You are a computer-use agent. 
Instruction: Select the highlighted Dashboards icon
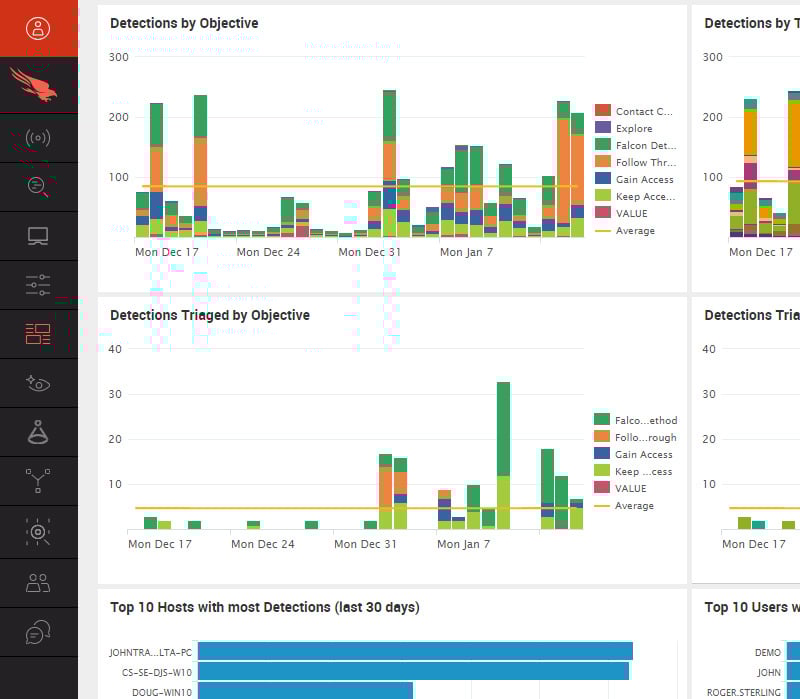click(38, 334)
